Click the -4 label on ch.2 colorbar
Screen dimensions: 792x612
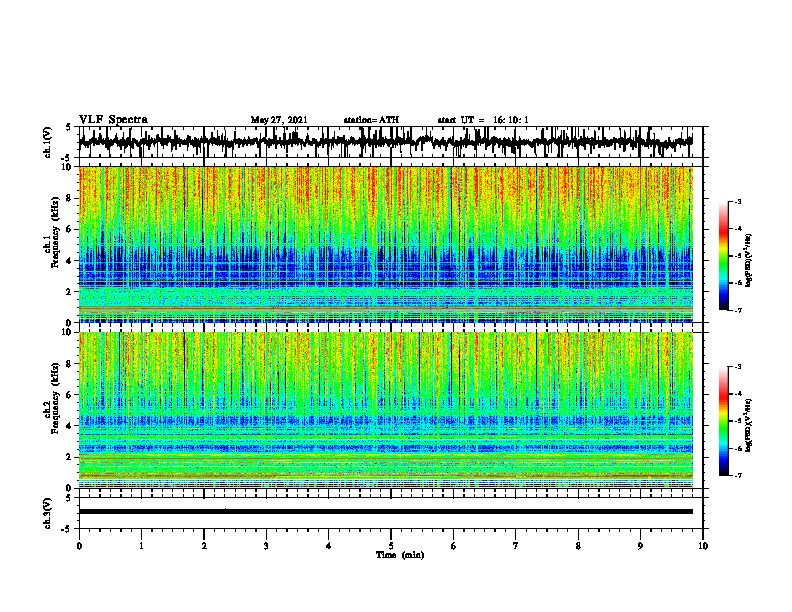pos(737,394)
